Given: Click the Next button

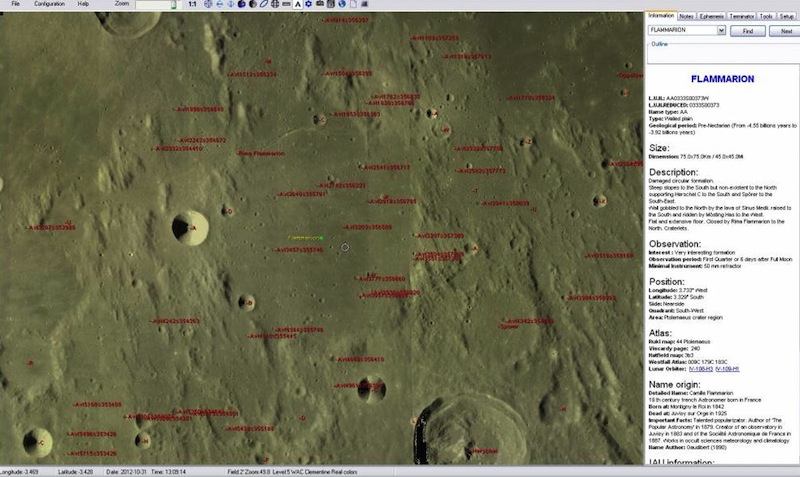Looking at the screenshot, I should pos(786,31).
